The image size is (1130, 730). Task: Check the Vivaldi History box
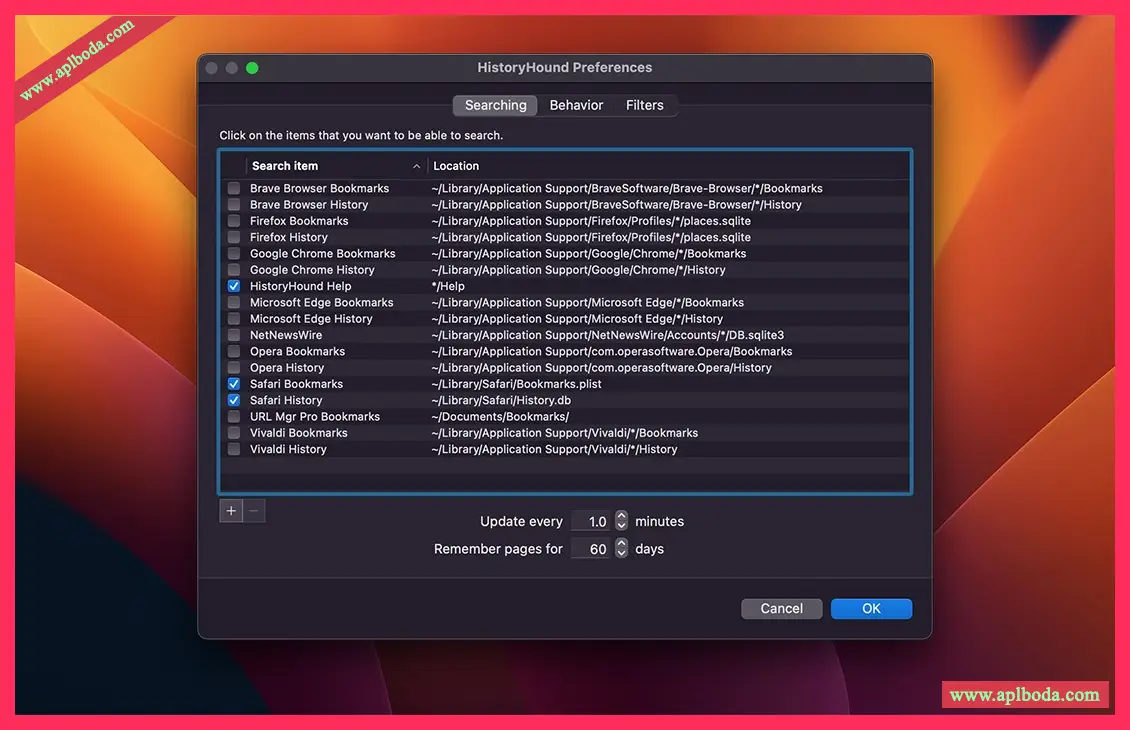[x=233, y=449]
